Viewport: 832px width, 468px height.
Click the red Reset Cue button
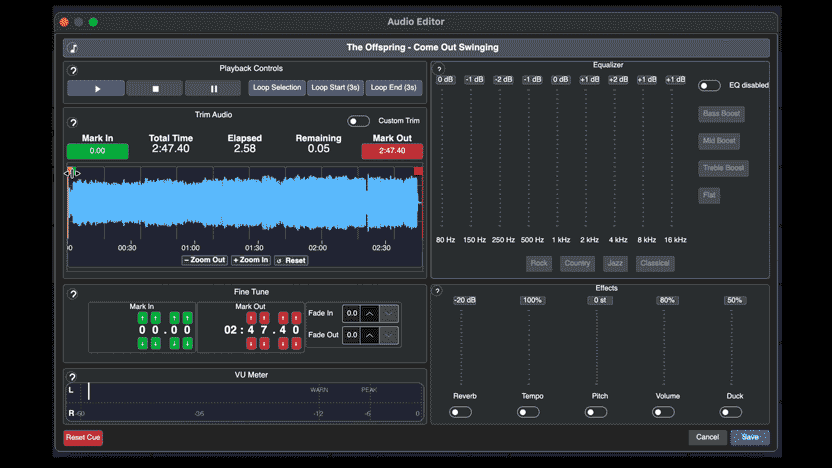point(83,438)
